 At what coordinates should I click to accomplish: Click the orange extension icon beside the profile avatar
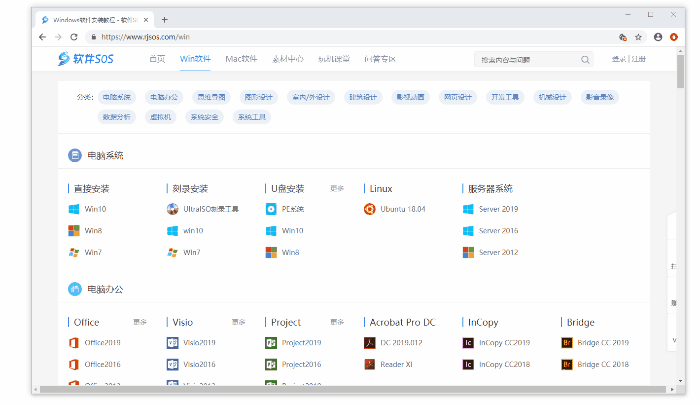[674, 37]
